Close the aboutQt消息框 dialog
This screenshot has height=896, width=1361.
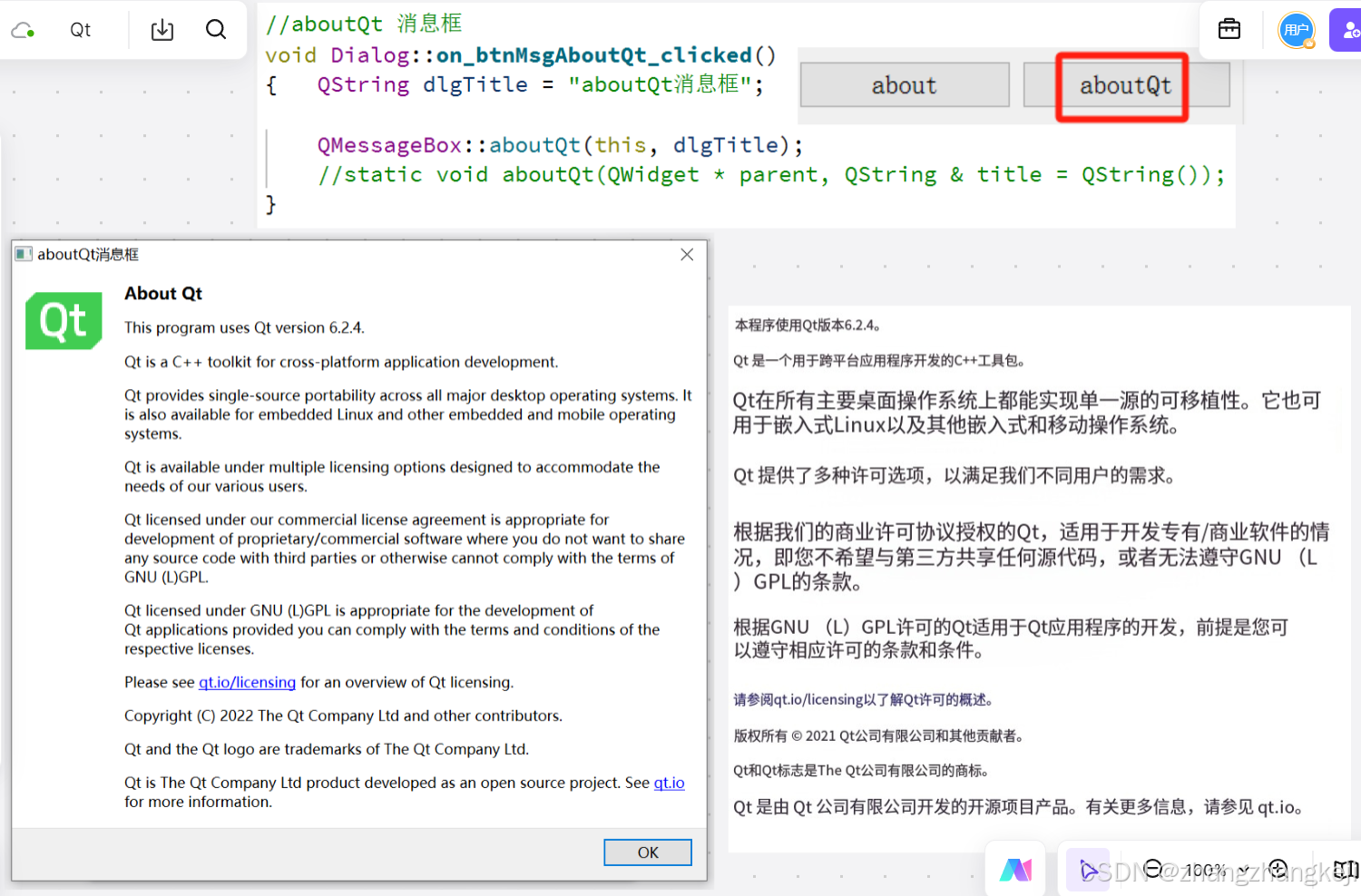point(687,255)
